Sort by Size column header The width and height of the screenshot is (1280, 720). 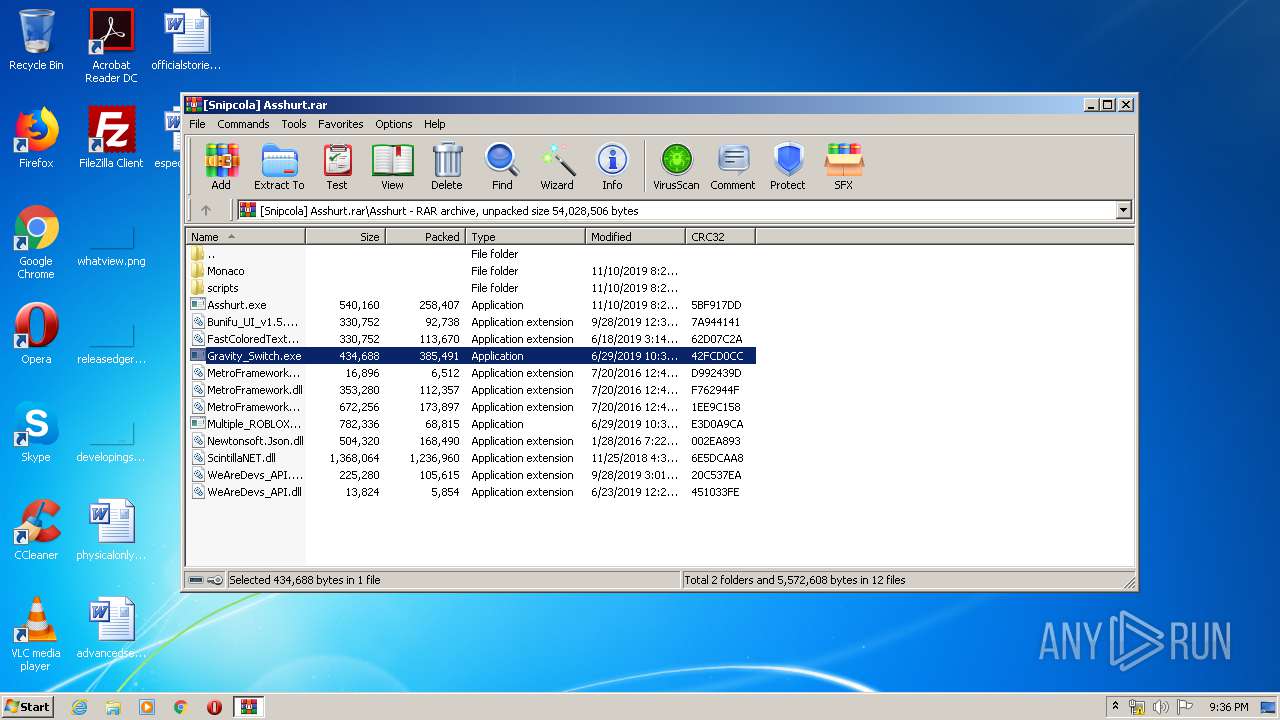click(x=345, y=237)
